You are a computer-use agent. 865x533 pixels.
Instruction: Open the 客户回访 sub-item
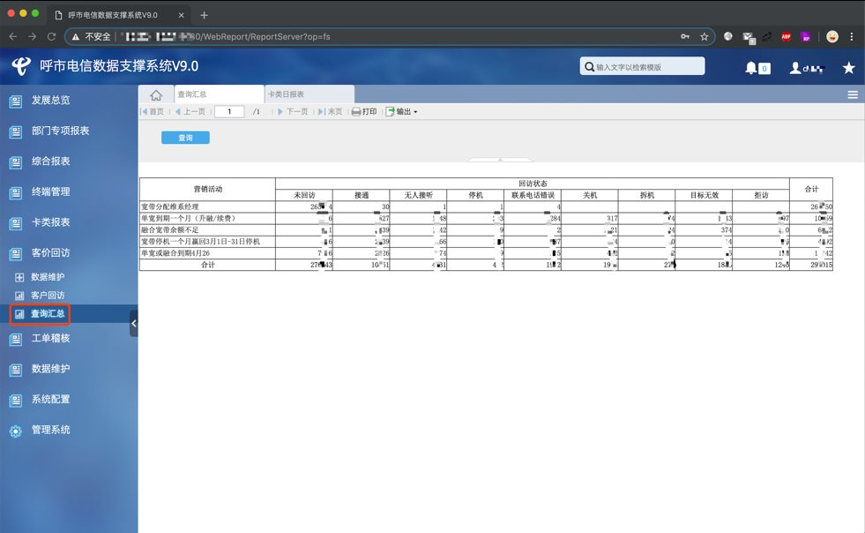(47, 295)
